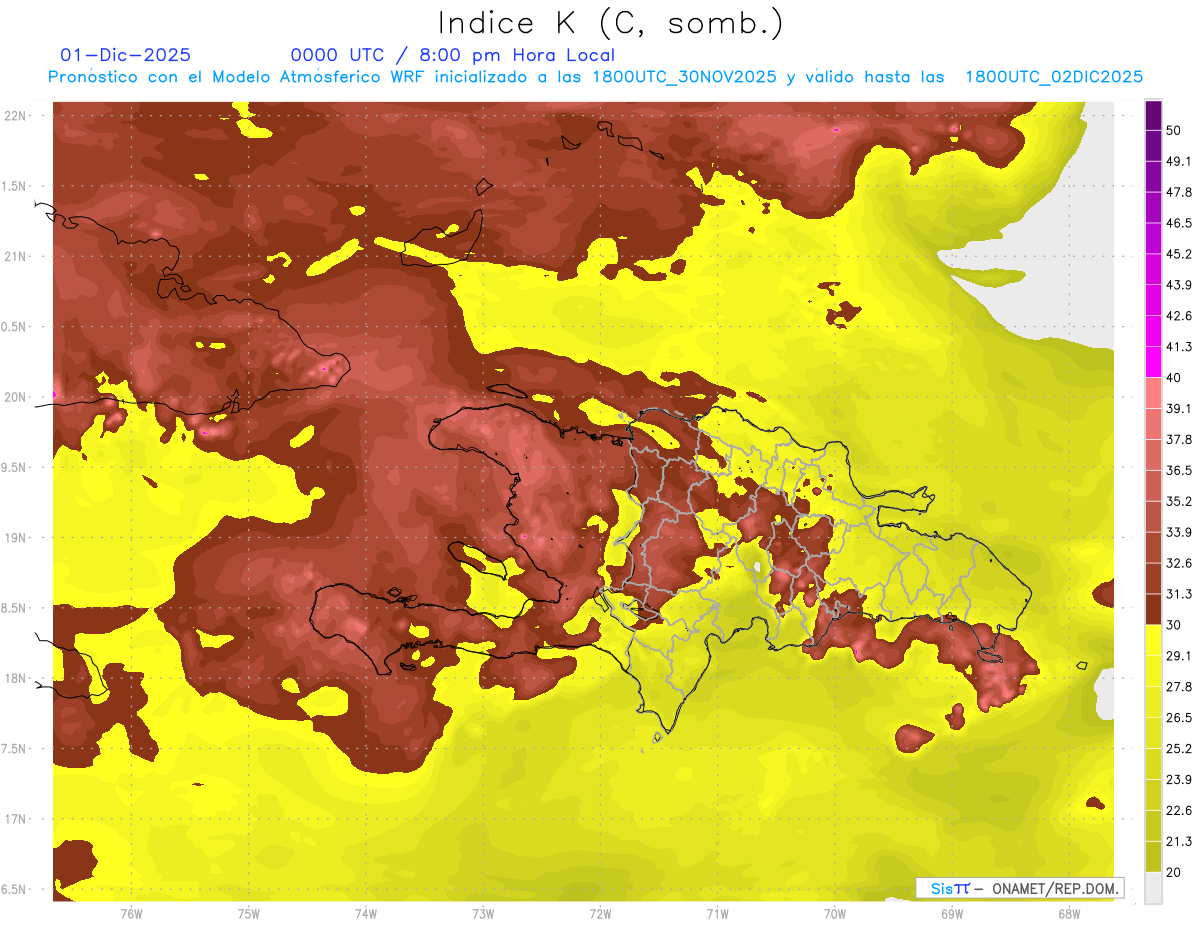Click the colorbar value '23.9'
Image resolution: width=1200 pixels, height=927 pixels.
click(x=1179, y=780)
